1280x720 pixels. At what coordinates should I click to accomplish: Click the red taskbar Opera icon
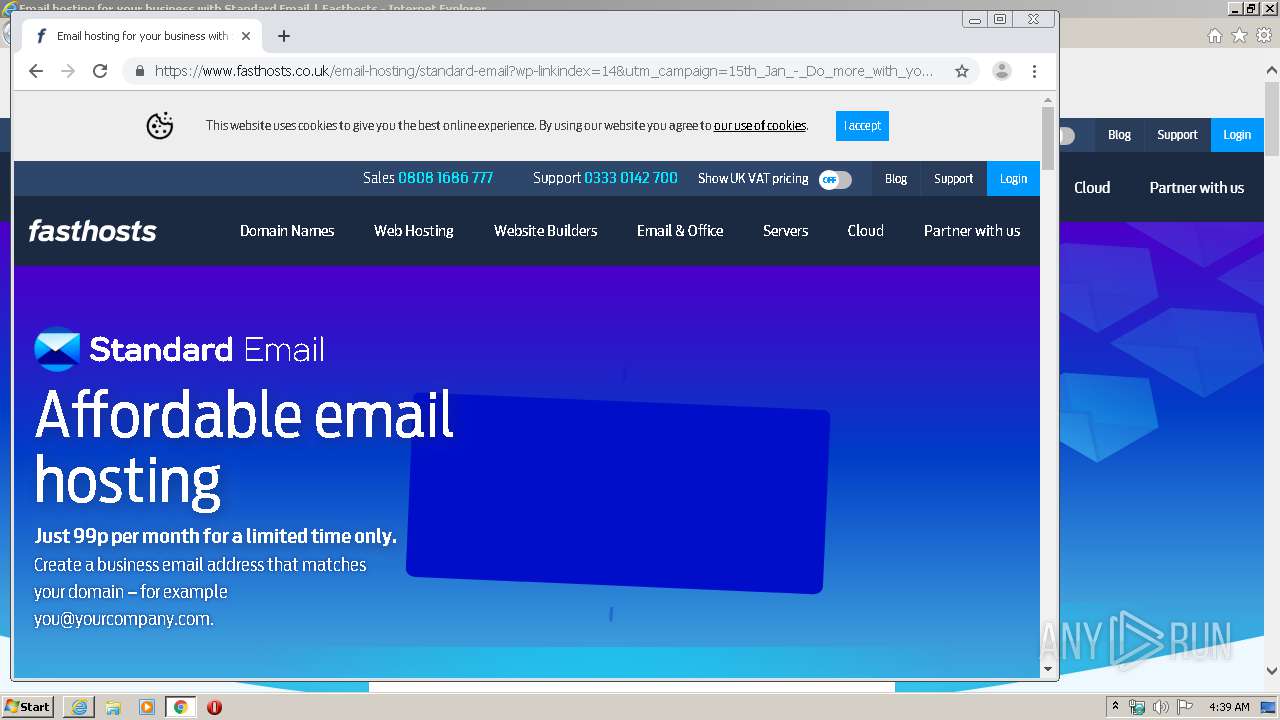pos(214,707)
